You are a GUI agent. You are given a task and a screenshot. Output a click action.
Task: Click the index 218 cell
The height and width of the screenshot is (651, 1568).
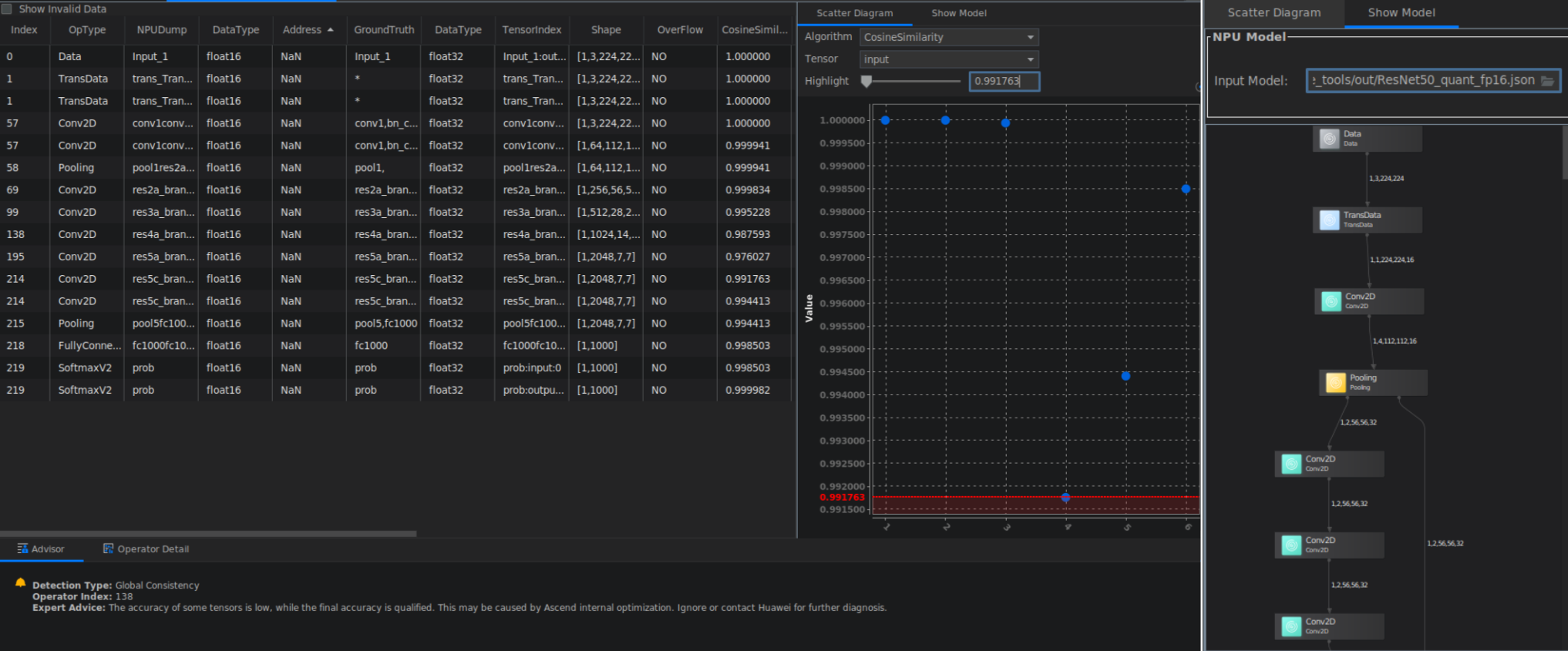(25, 345)
